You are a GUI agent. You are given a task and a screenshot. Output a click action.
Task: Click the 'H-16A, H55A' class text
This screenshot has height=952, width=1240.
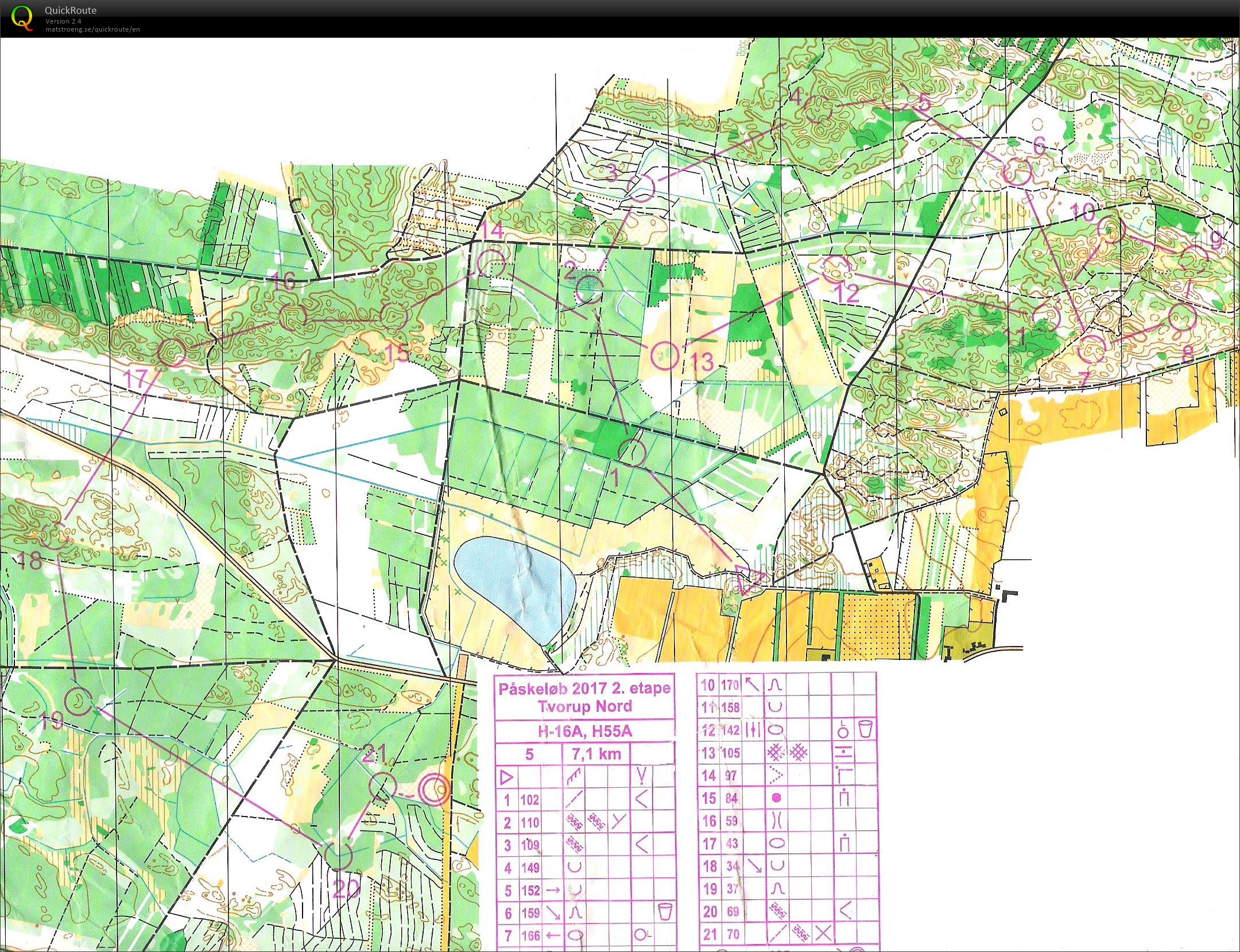pyautogui.click(x=584, y=732)
